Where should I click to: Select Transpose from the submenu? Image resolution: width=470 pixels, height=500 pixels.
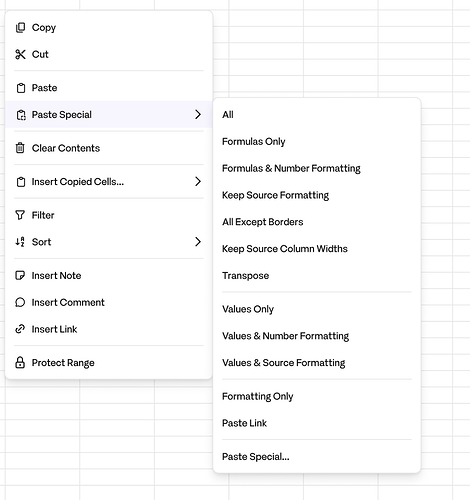246,276
